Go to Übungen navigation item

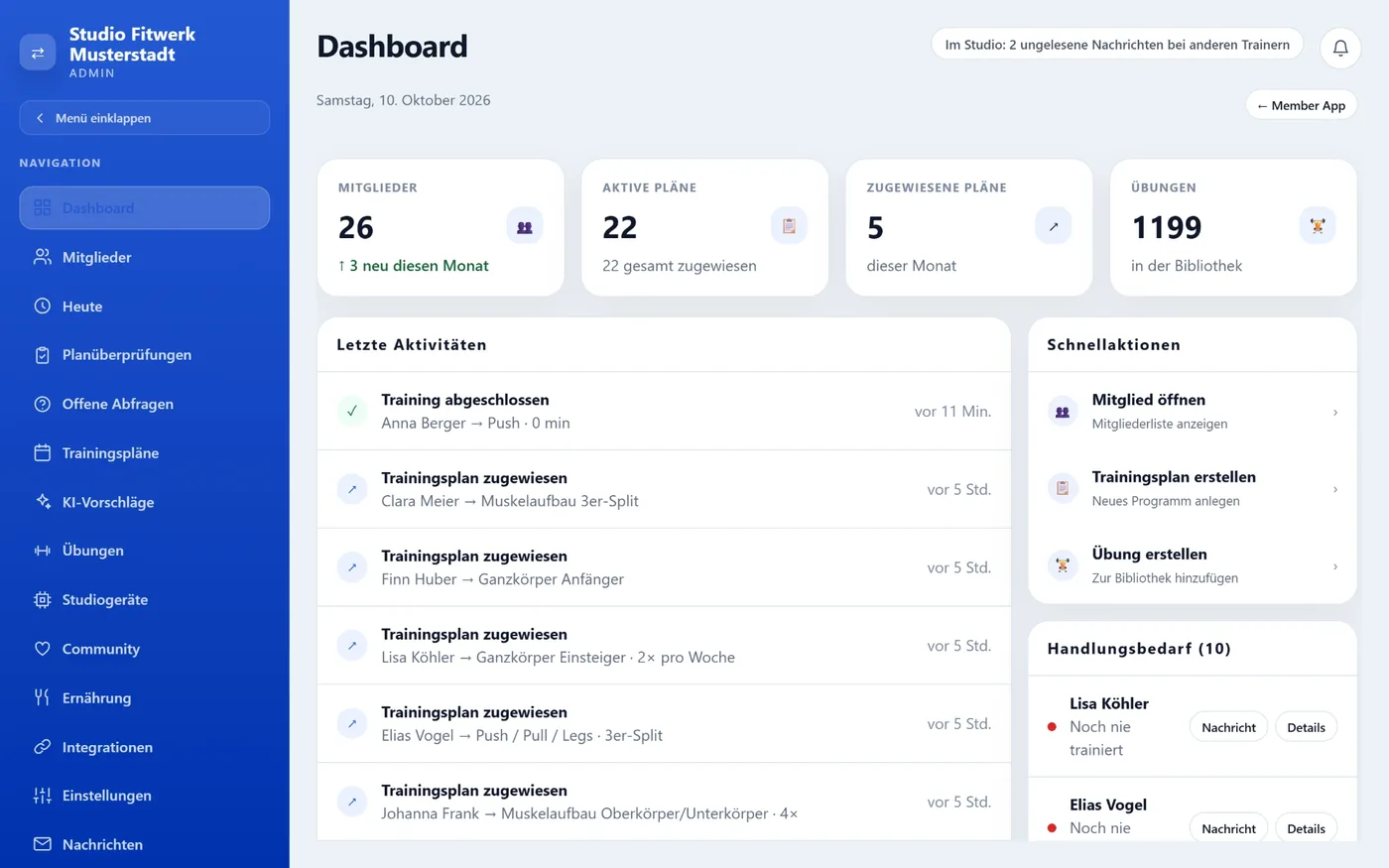coord(145,551)
